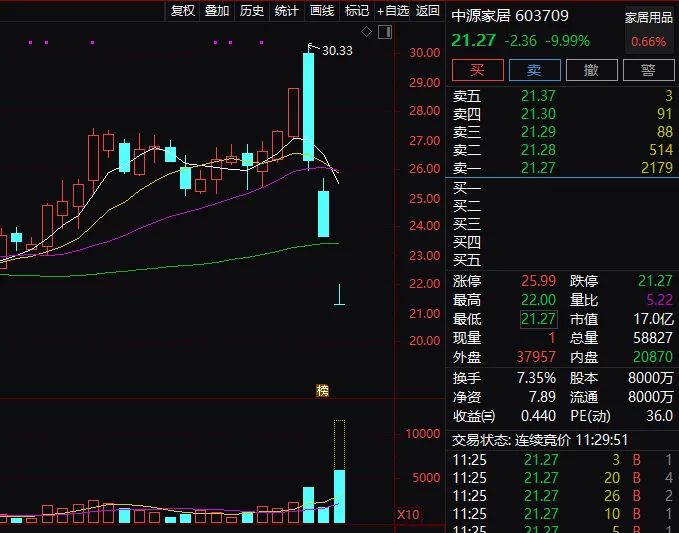Click the X10 volume scale label

(x=408, y=514)
